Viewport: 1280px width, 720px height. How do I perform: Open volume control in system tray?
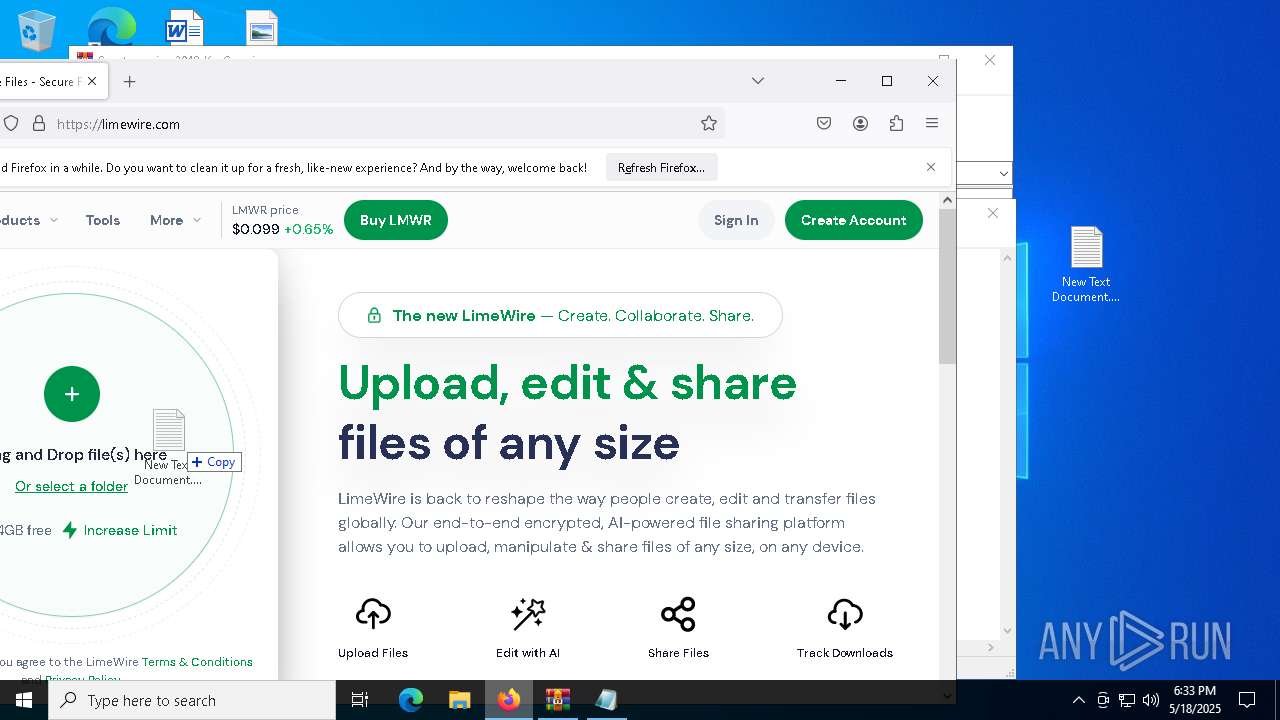pos(1151,700)
